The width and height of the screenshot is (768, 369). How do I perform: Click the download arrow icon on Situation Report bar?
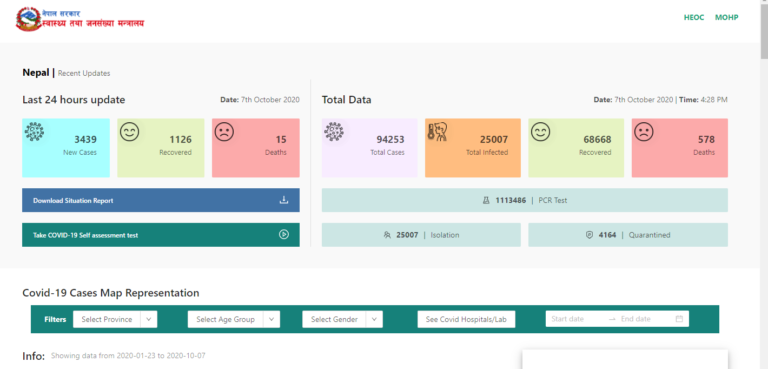(284, 200)
